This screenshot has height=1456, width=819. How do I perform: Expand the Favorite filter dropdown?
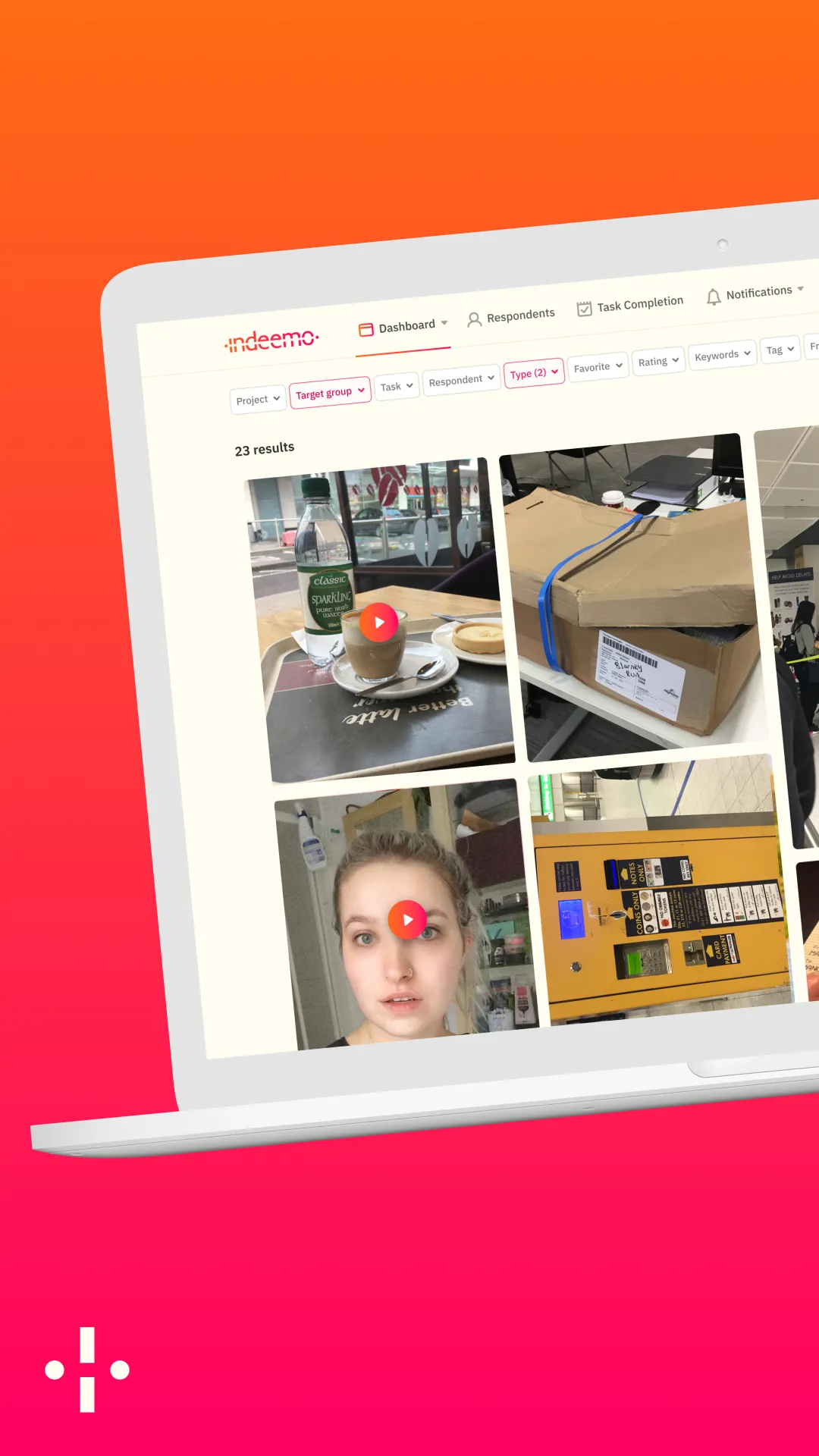click(x=598, y=366)
